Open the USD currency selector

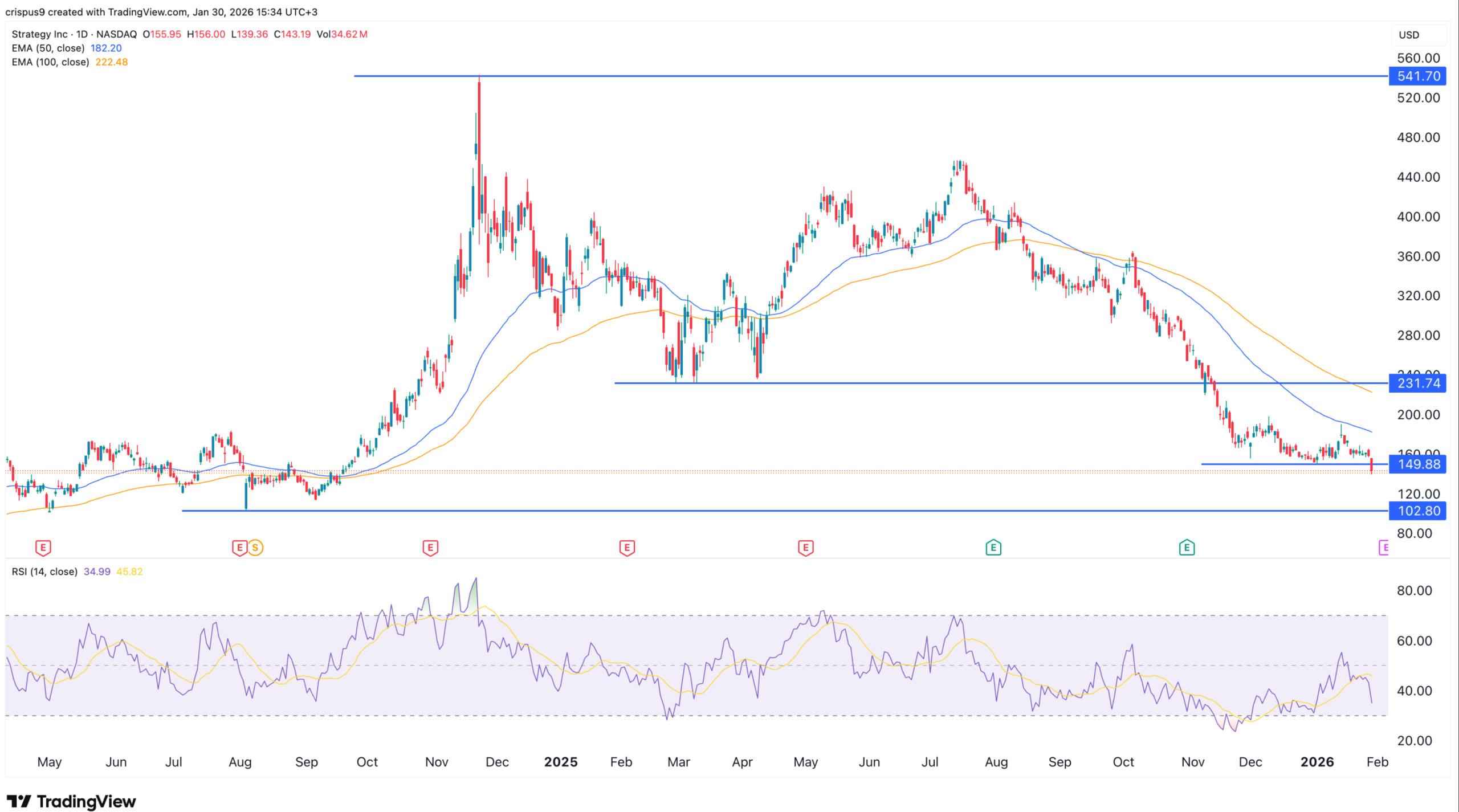pos(1418,35)
